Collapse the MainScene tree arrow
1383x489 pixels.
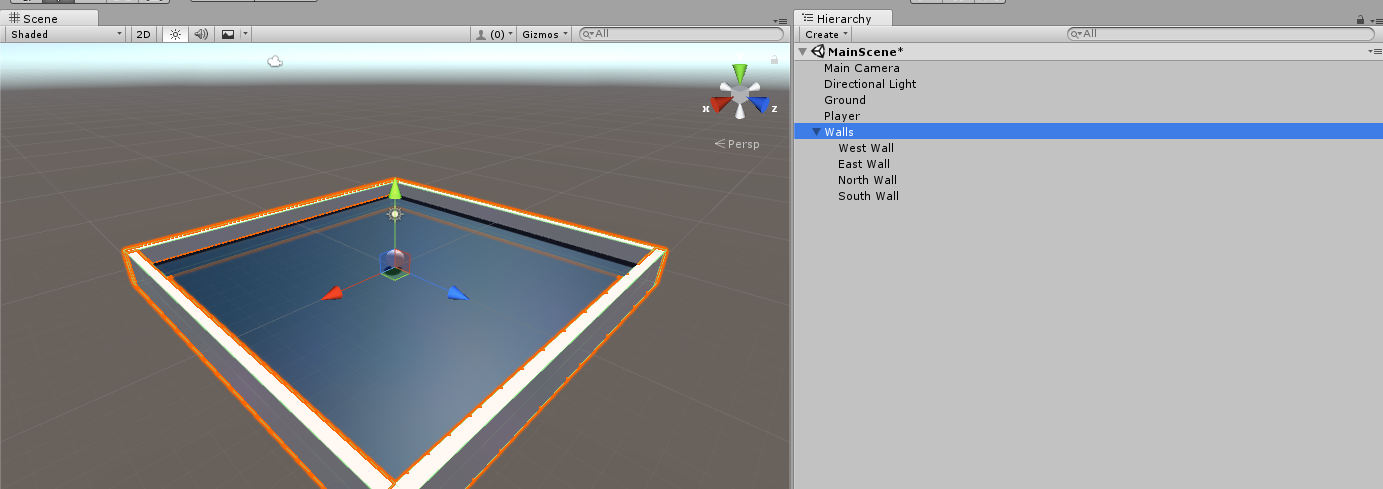(x=802, y=52)
